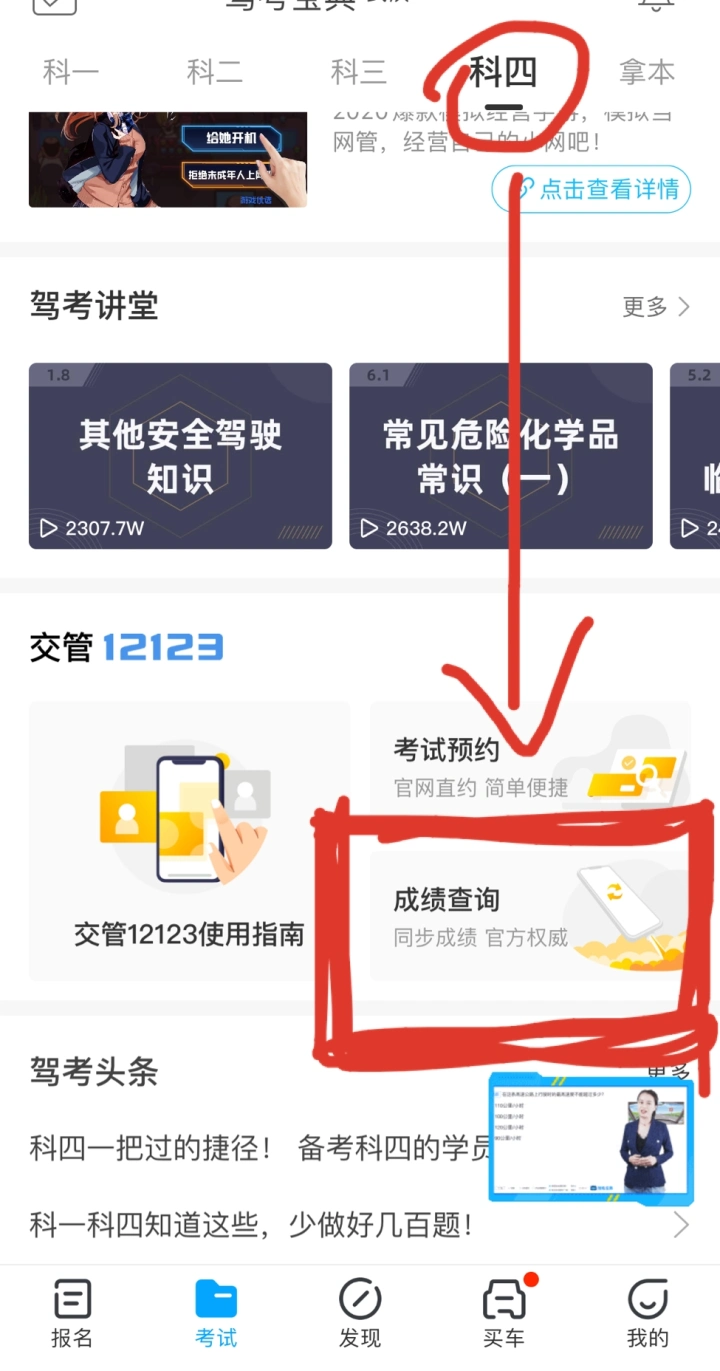This screenshot has width=720, height=1371.
Task: Open the 买车 car icon
Action: click(x=504, y=1299)
